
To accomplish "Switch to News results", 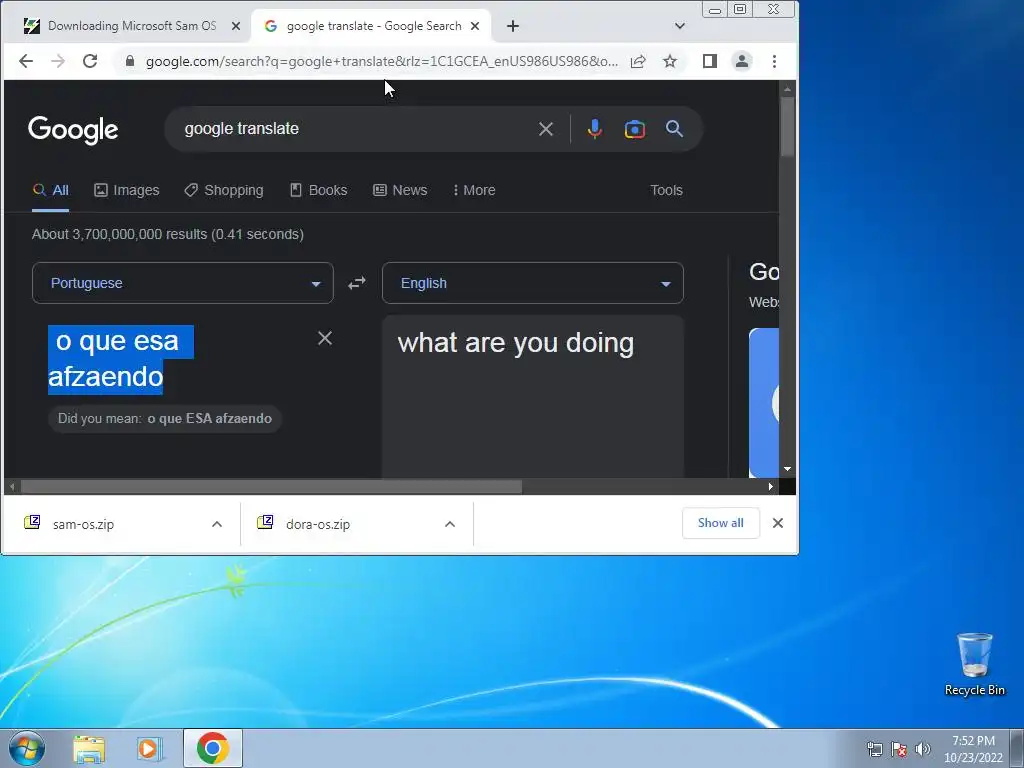I will pyautogui.click(x=400, y=190).
